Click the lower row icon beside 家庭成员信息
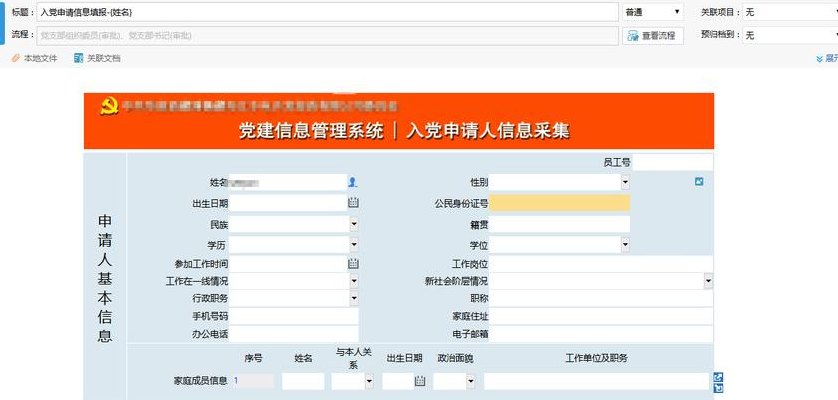This screenshot has height=400, width=838. point(718,388)
